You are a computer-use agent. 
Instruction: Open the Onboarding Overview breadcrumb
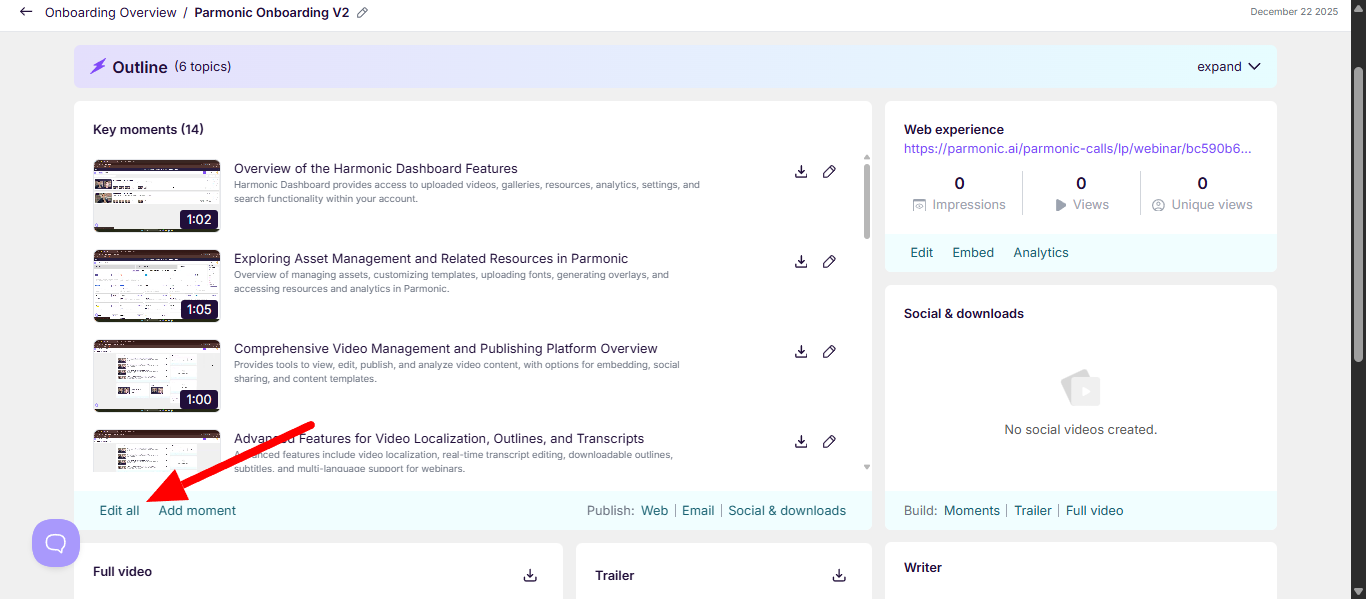pyautogui.click(x=111, y=13)
